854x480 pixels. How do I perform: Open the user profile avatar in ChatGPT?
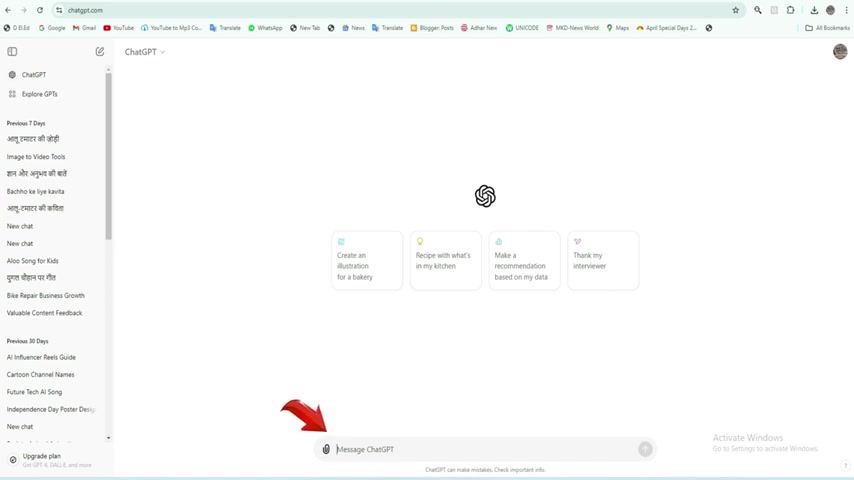[x=840, y=52]
